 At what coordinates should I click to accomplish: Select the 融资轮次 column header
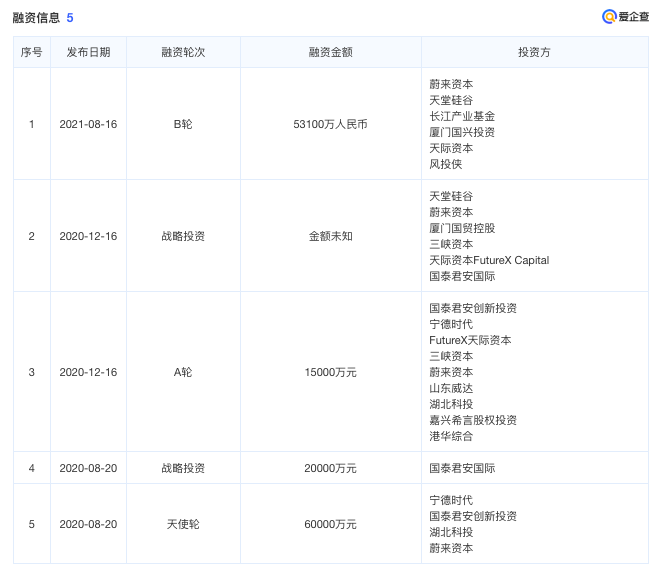pos(183,52)
